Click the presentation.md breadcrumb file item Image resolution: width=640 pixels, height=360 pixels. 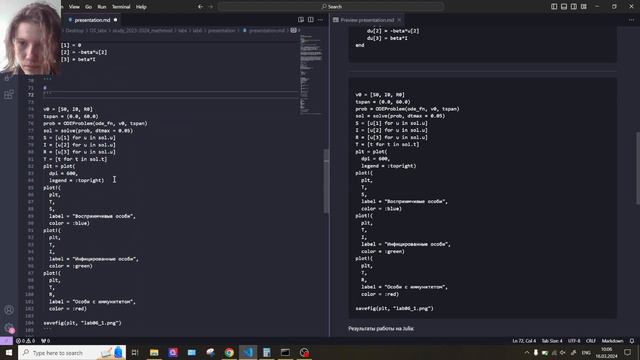tap(267, 31)
